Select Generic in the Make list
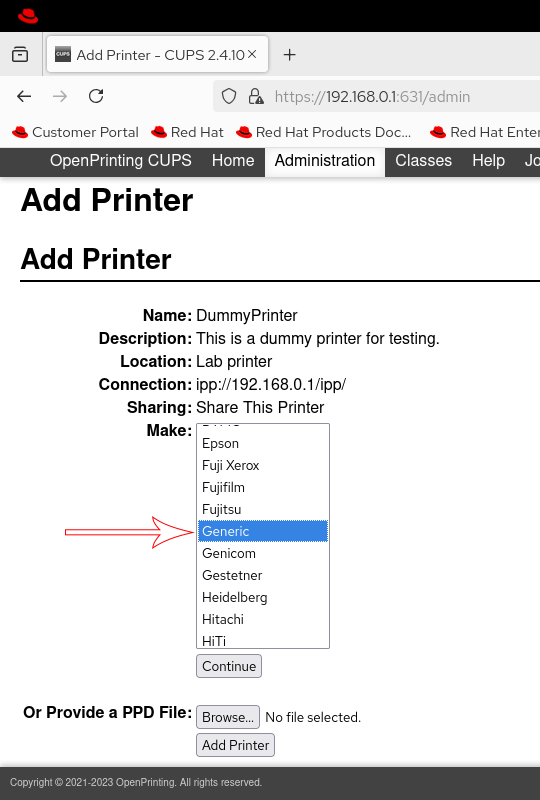 coord(263,531)
